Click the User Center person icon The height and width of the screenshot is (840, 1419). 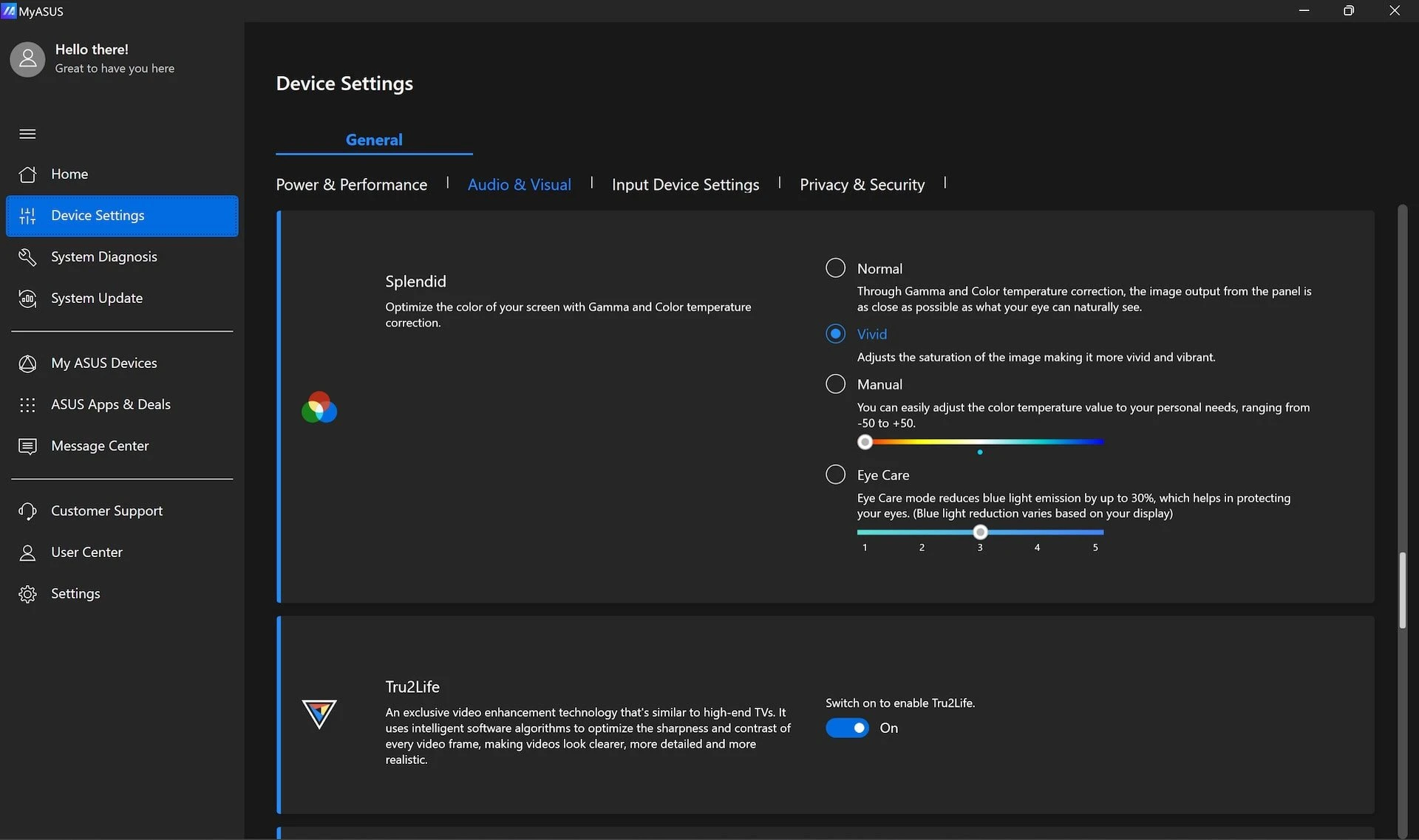(x=27, y=553)
